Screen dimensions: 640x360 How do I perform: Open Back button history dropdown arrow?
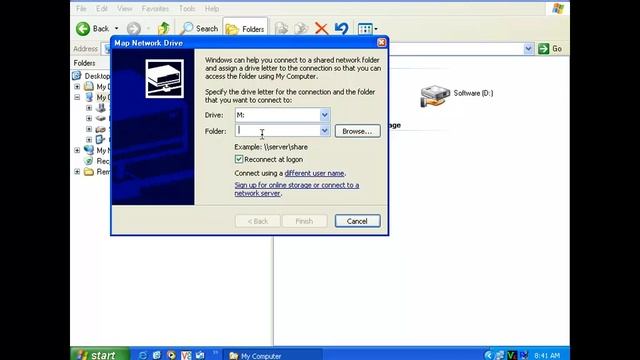(x=116, y=29)
